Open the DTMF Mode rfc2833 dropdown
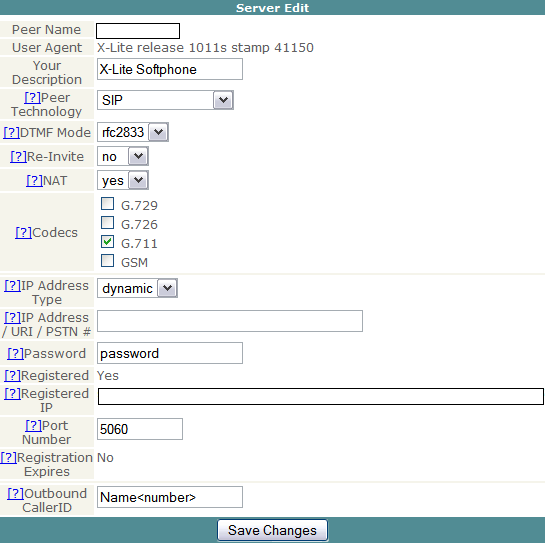The width and height of the screenshot is (545, 543). pos(133,132)
